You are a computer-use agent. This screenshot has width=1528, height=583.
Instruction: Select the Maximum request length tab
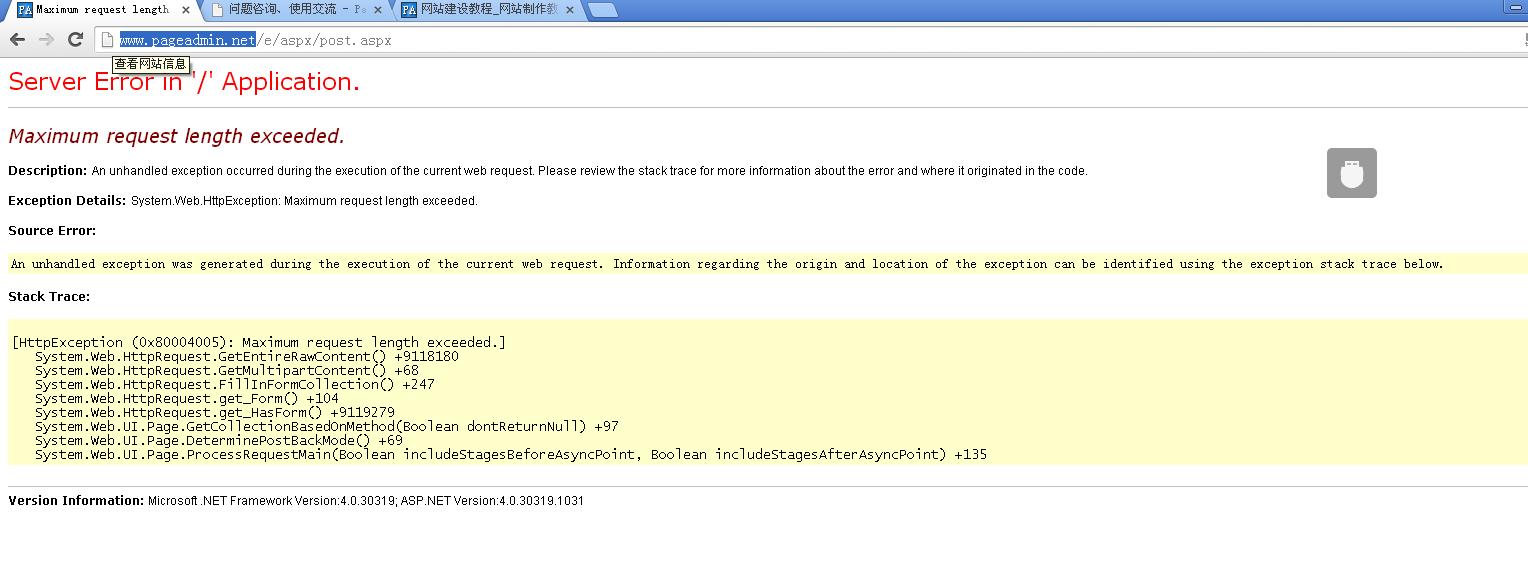click(x=102, y=10)
